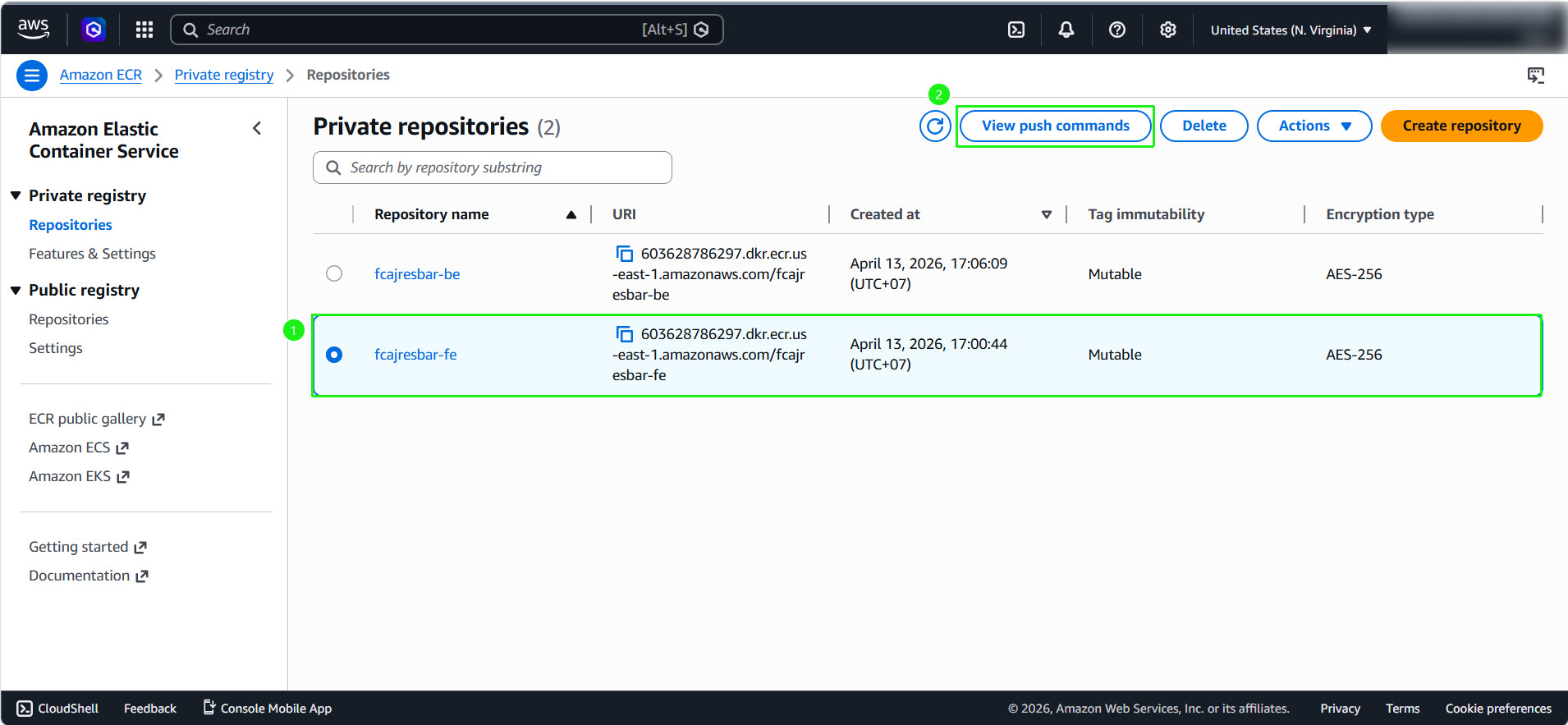The height and width of the screenshot is (725, 1568).
Task: Open Private registry Repositories nav item
Action: point(71,225)
